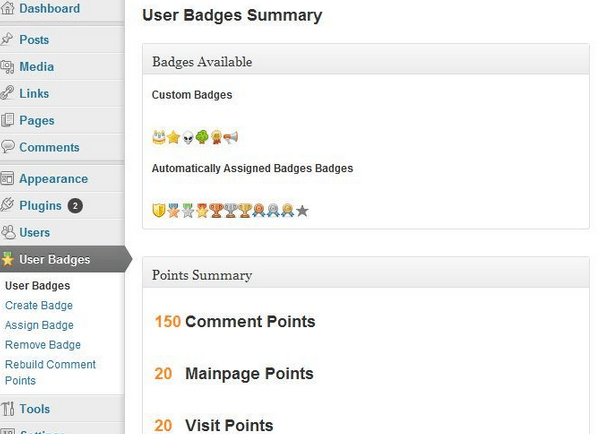Image resolution: width=607 pixels, height=434 pixels.
Task: Open the Comments admin menu
Action: [49, 147]
